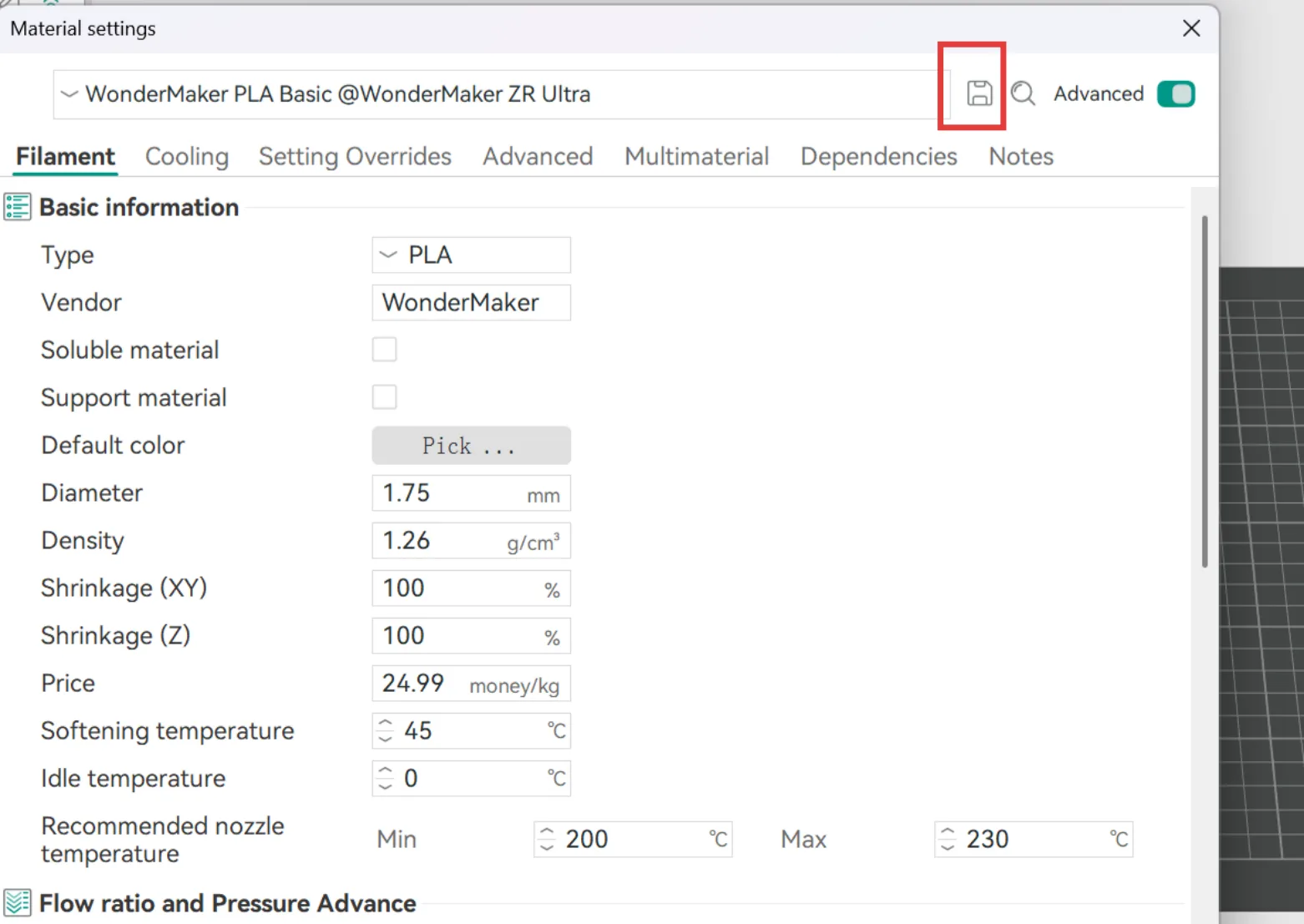
Task: Toggle the Advanced mode switch
Action: (x=1175, y=93)
